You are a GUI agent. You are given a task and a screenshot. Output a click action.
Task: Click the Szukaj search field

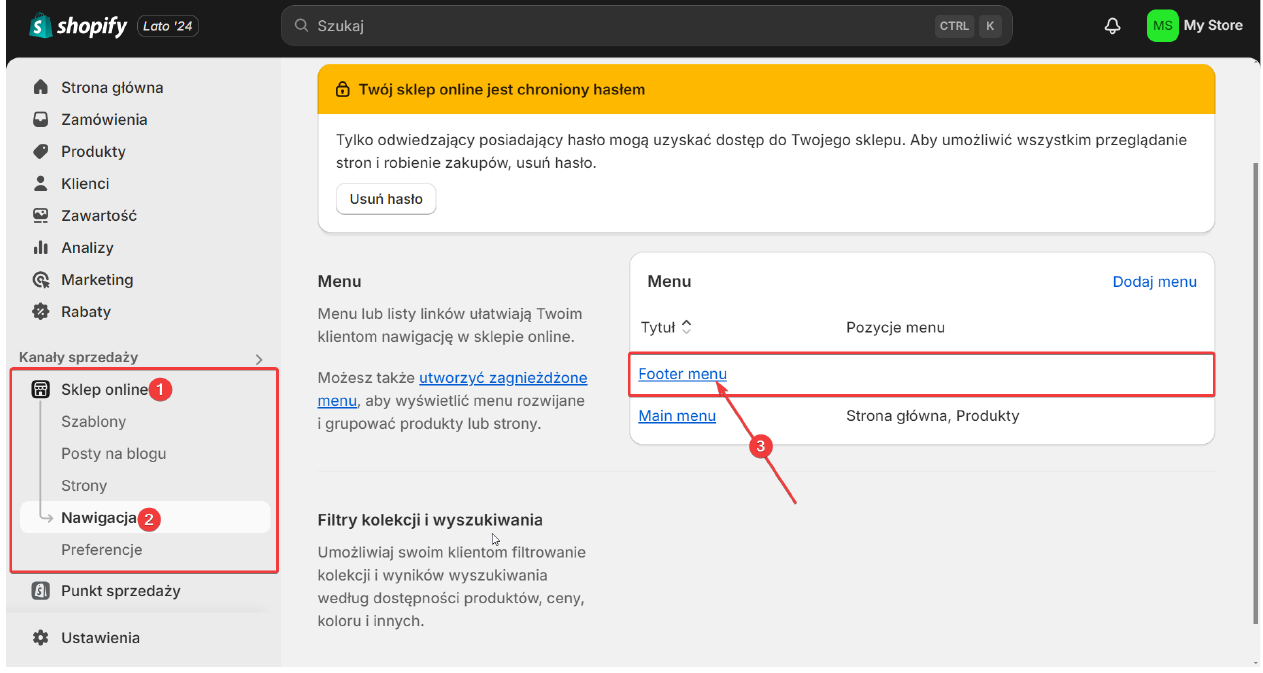pos(646,26)
